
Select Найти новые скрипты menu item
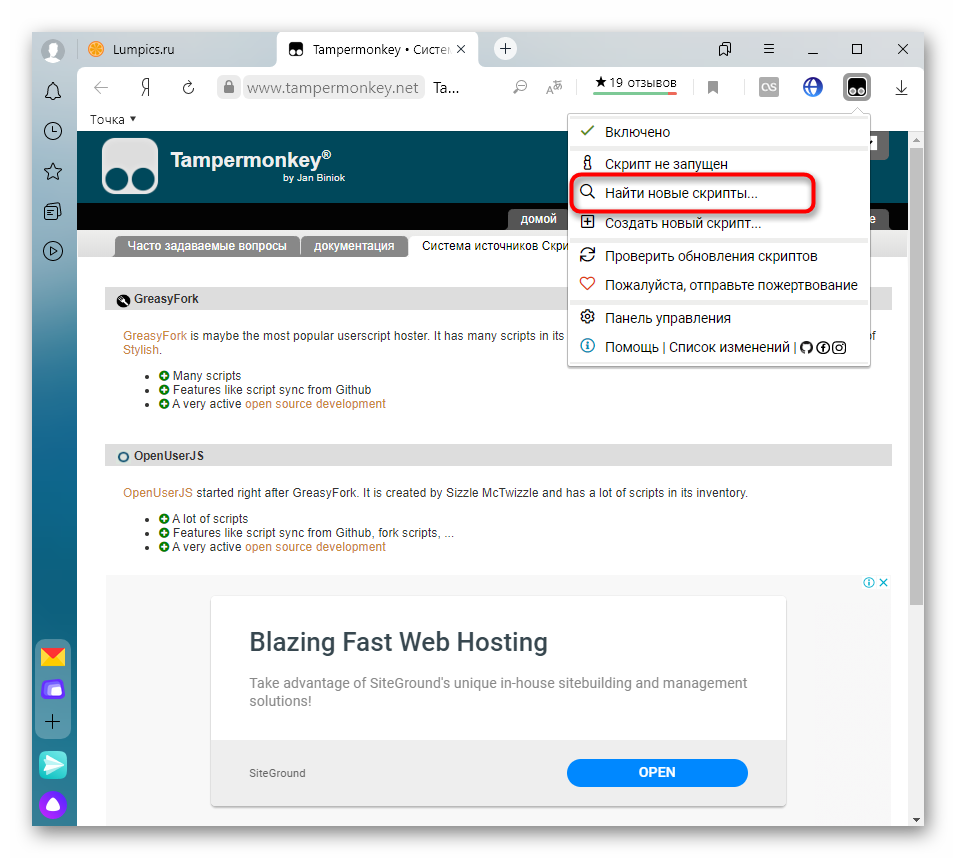point(681,192)
